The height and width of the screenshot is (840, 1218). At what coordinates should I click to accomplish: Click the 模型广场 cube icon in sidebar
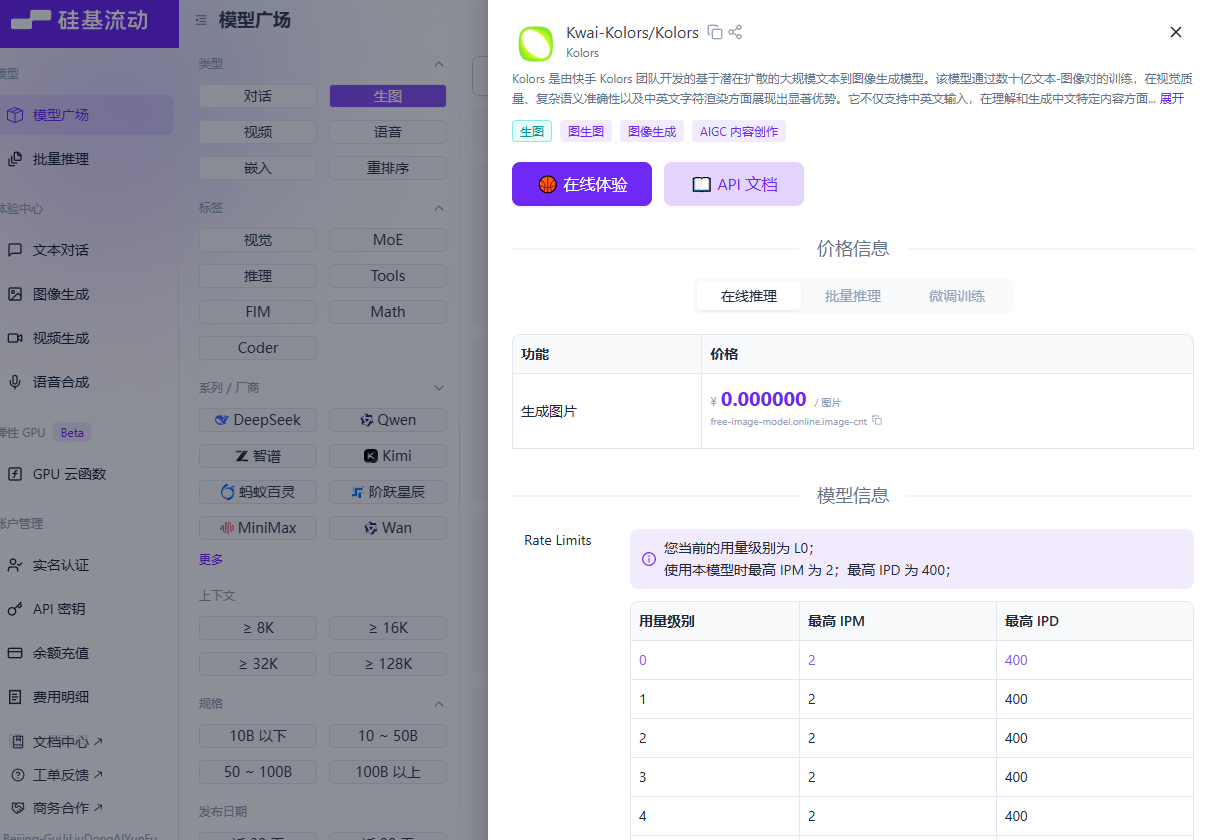pyautogui.click(x=15, y=115)
